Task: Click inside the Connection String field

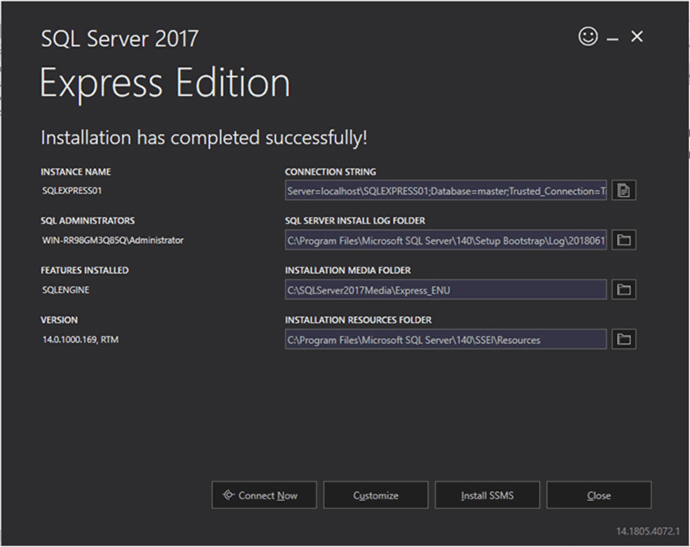Action: pyautogui.click(x=445, y=190)
